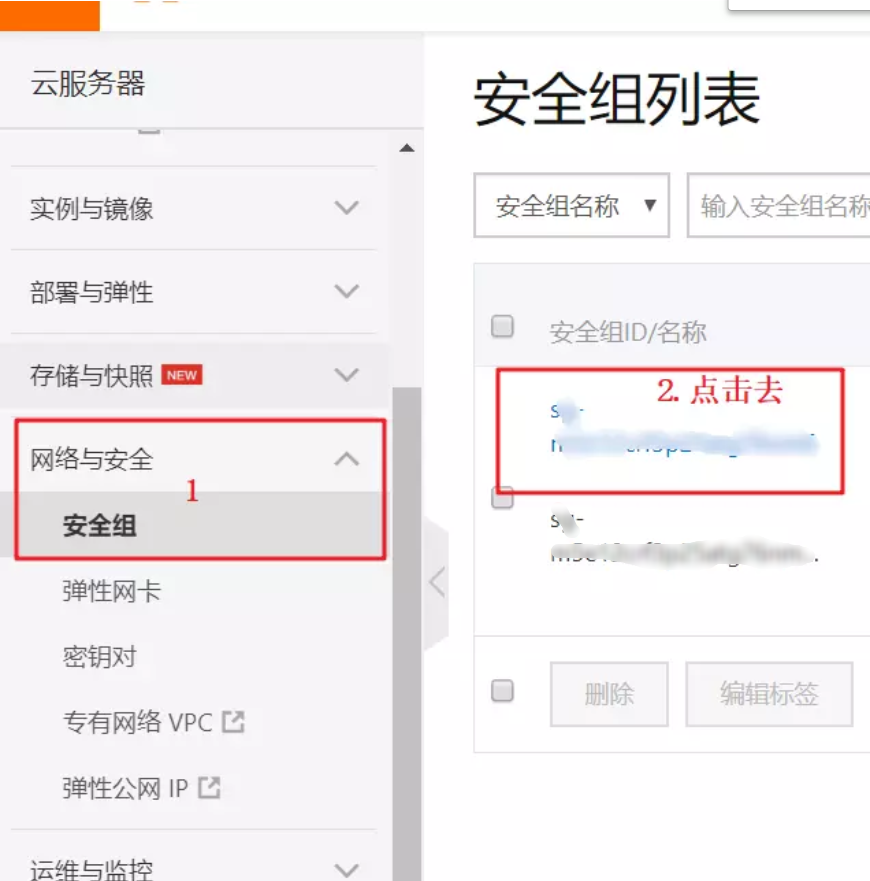Viewport: 870px width, 881px height.
Task: Expand the 实例与镜像 section
Action: pos(193,208)
